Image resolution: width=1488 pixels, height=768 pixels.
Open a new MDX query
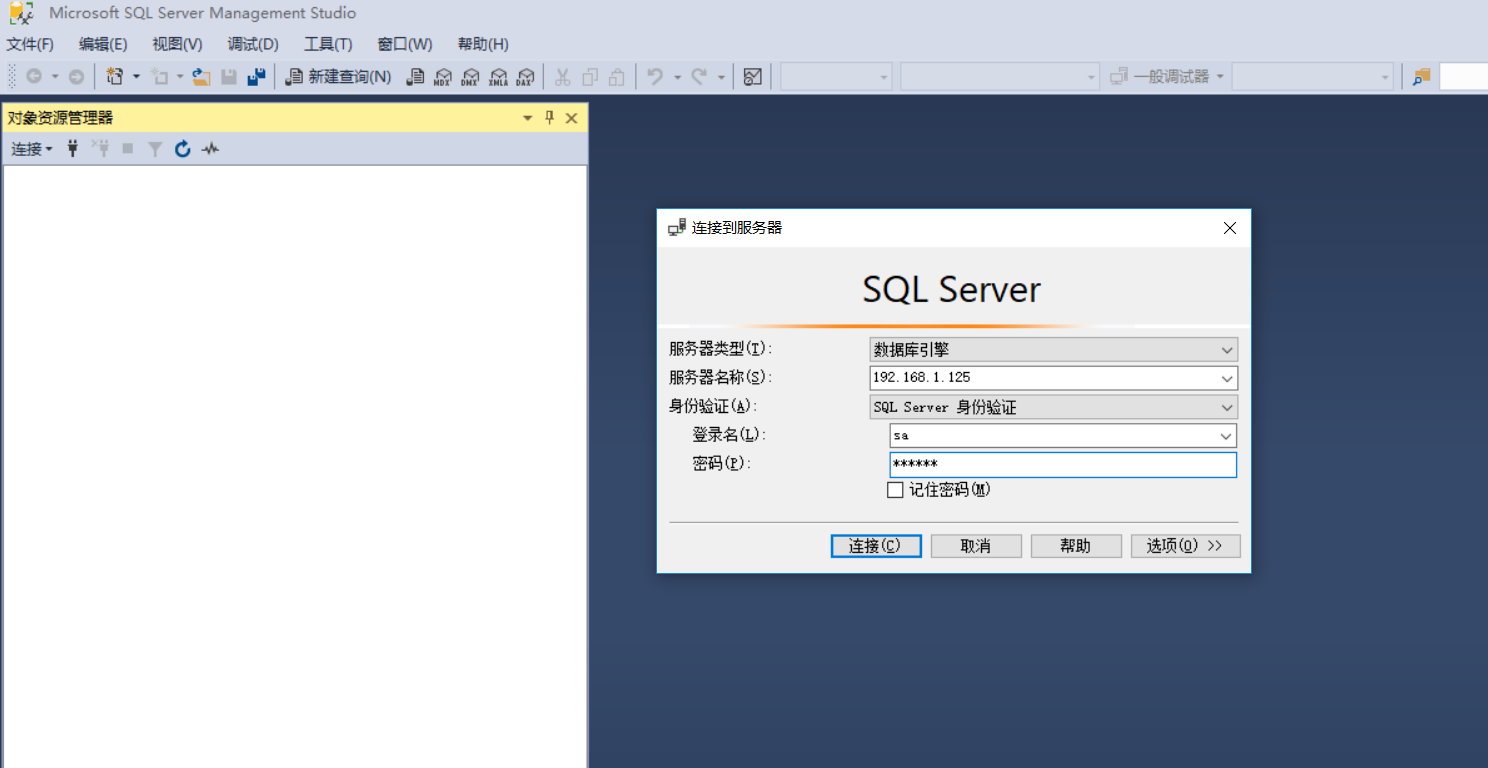click(x=443, y=76)
